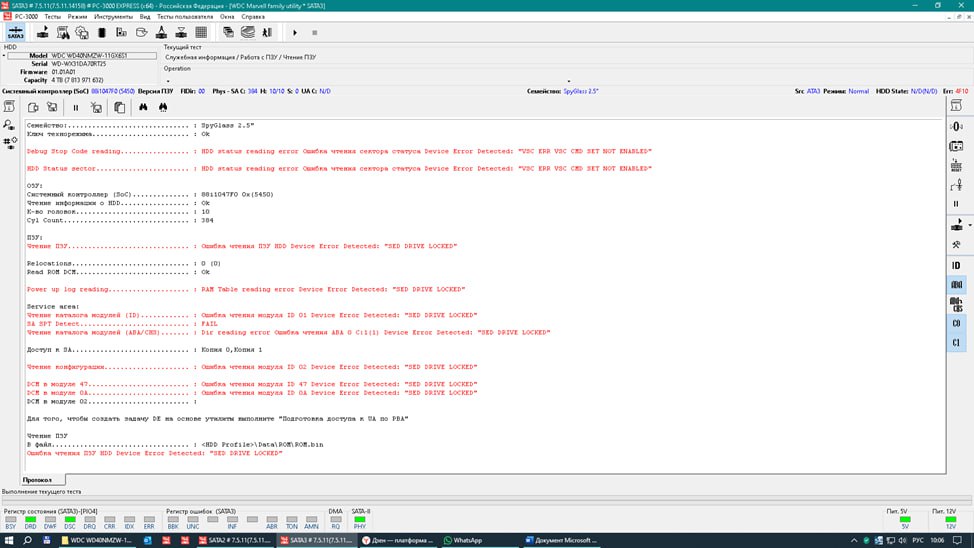Click the pause icon in log toolbar
The width and height of the screenshot is (974, 548).
(x=76, y=107)
